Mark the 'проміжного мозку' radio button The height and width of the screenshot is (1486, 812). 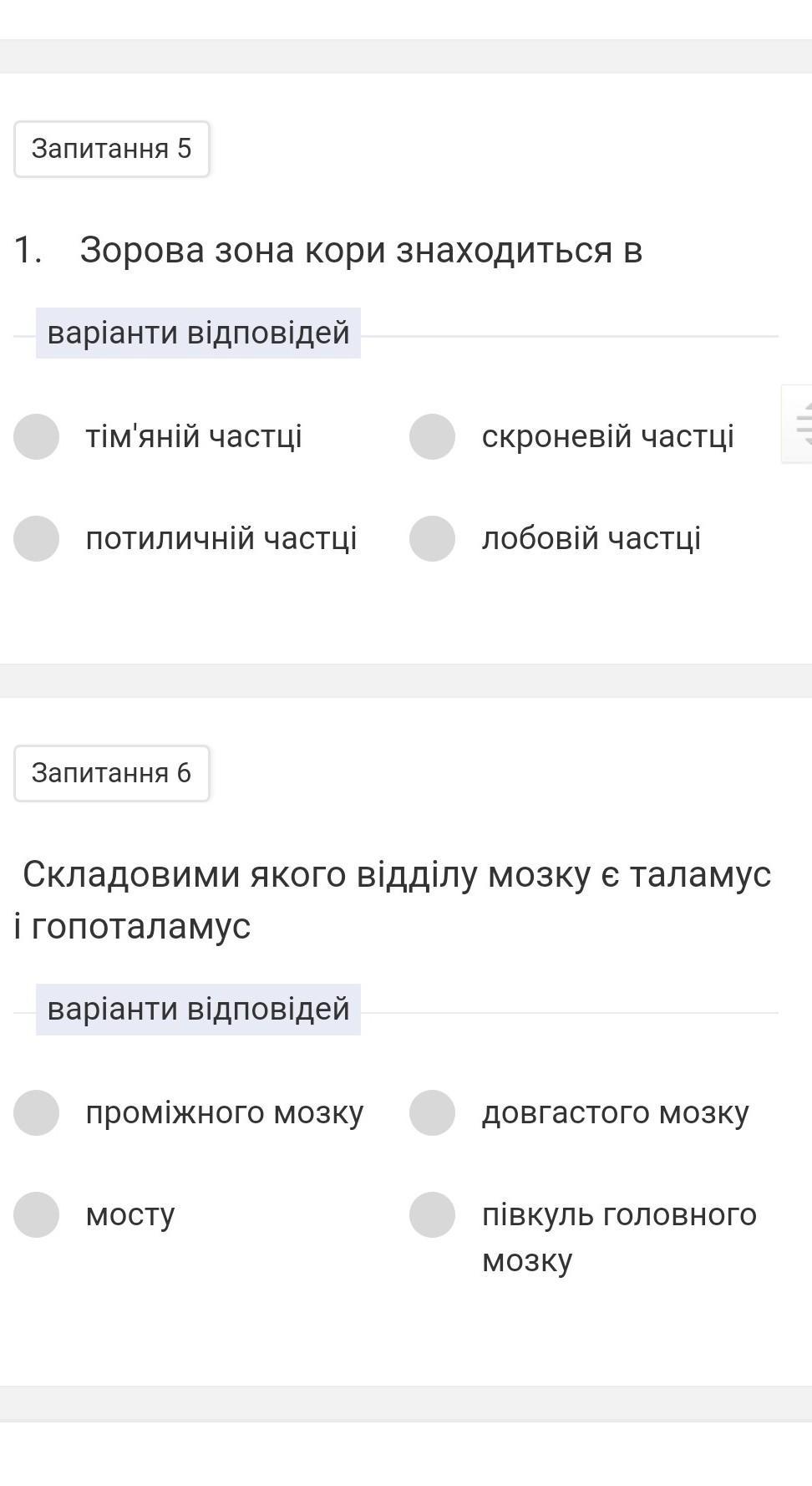[36, 1112]
